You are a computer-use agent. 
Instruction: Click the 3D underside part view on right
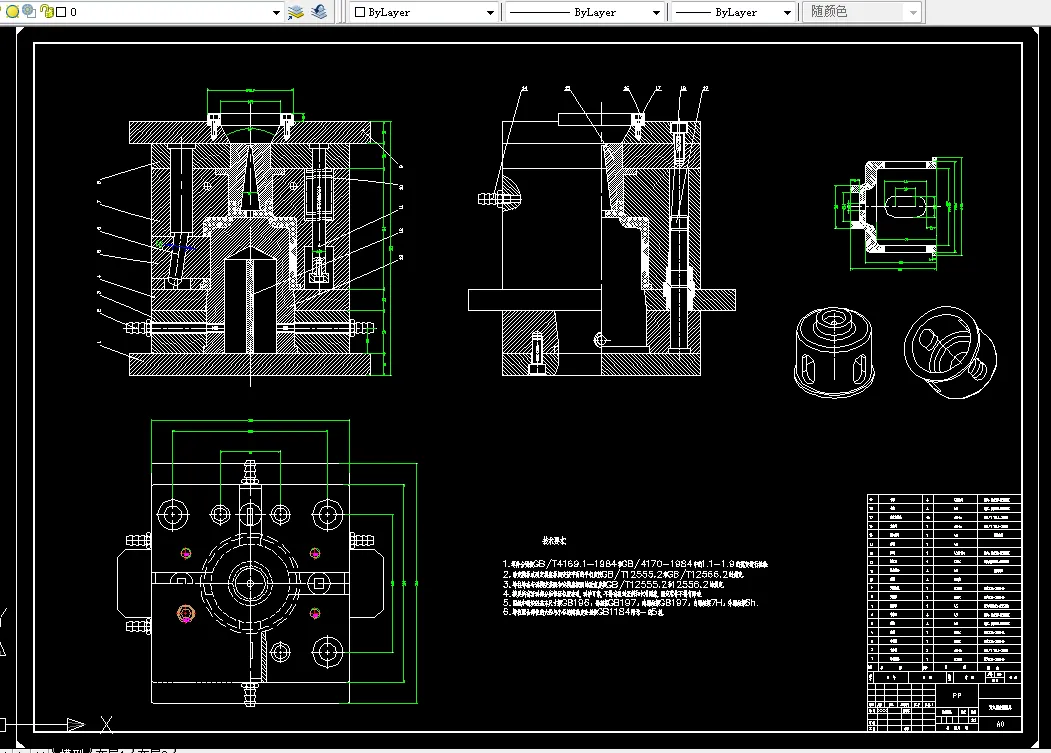[x=950, y=353]
